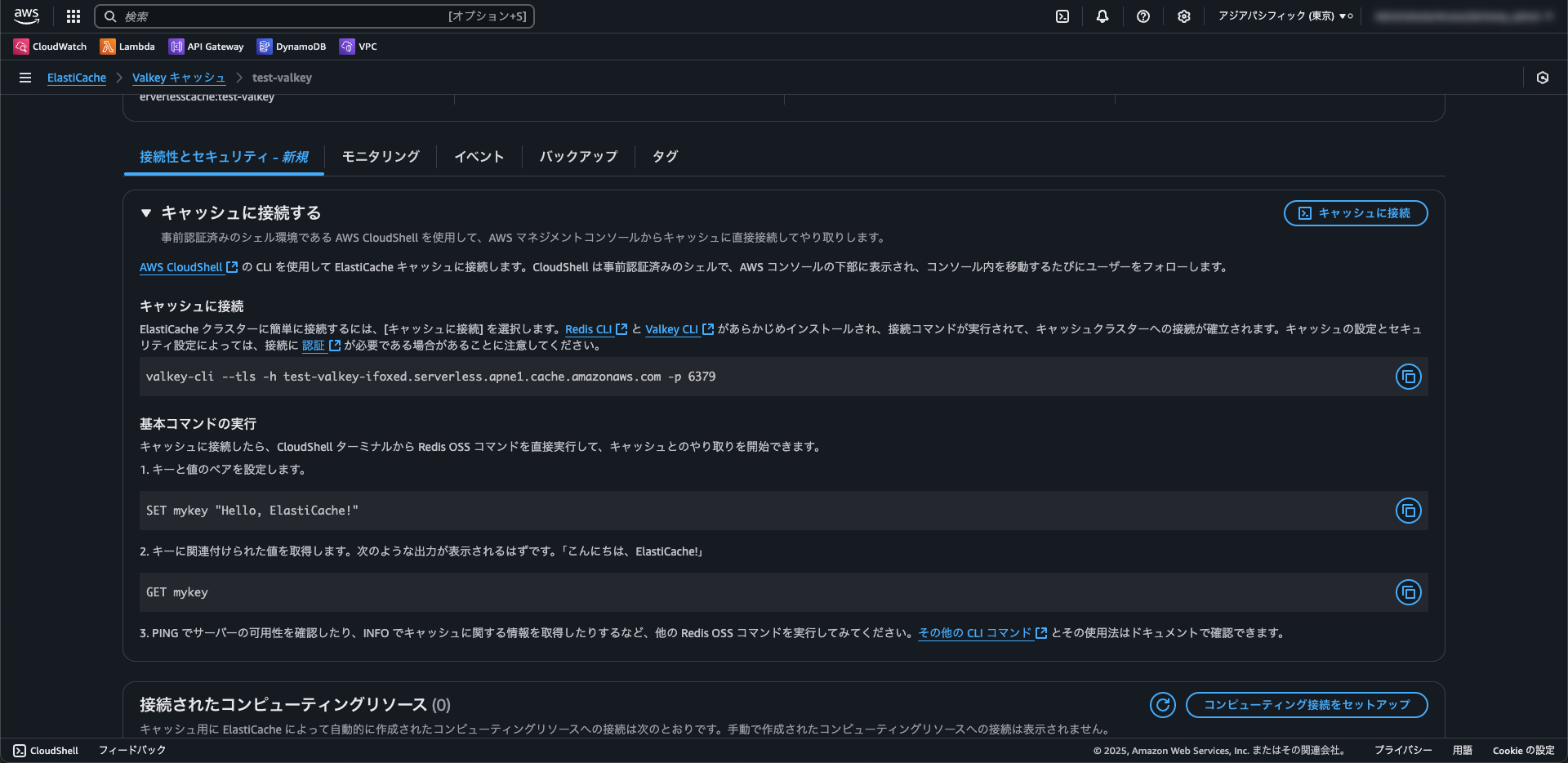Copy the GET mykey command
The height and width of the screenshot is (763, 1568).
tap(1408, 592)
